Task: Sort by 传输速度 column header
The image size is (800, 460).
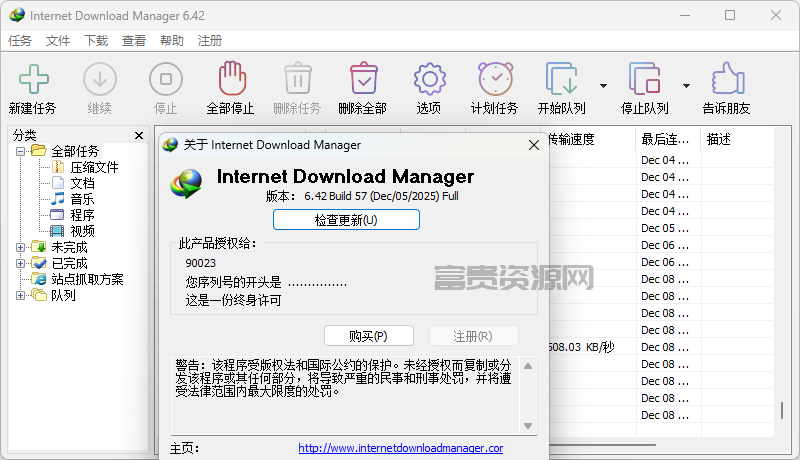Action: (591, 139)
